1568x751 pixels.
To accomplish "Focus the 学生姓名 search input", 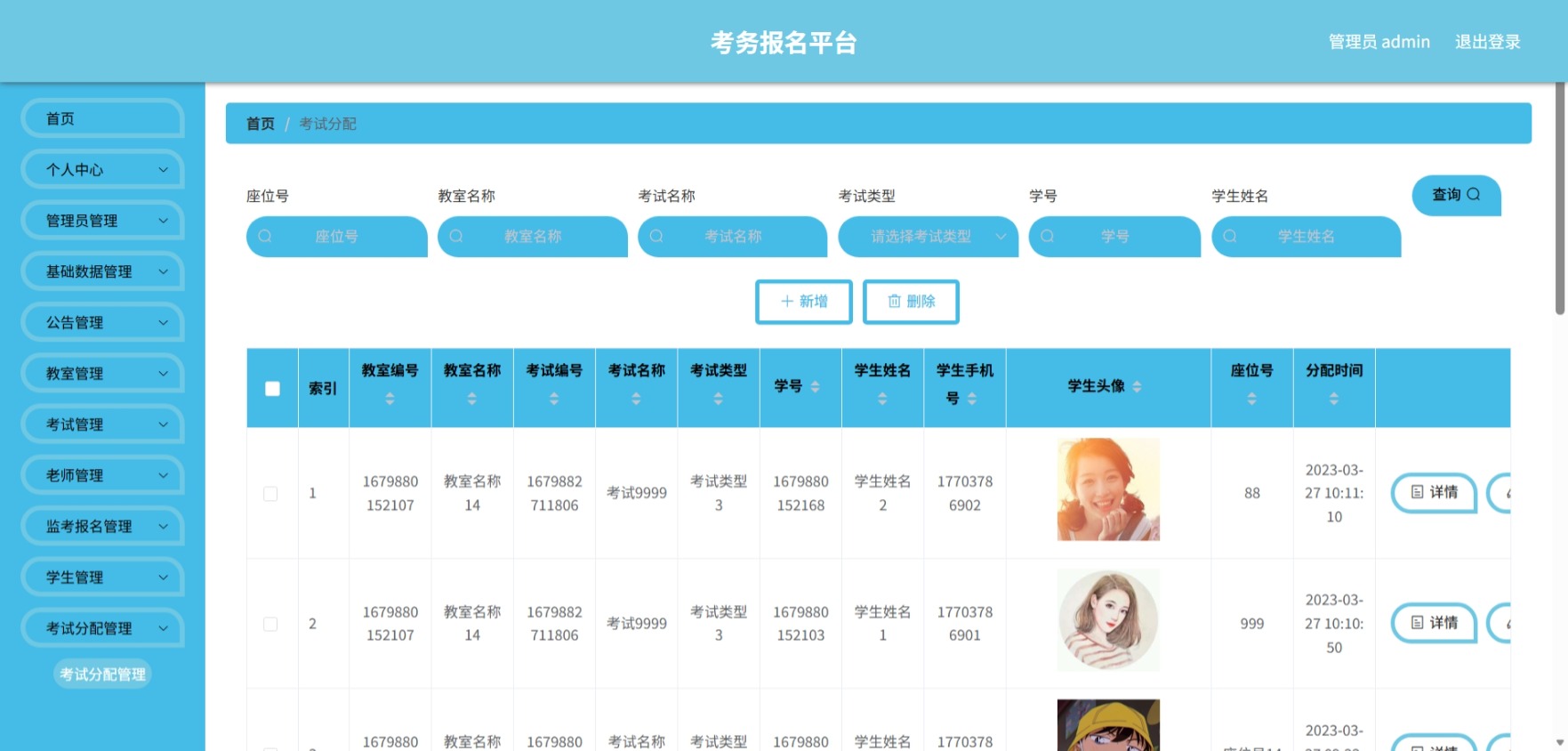I will 1306,237.
